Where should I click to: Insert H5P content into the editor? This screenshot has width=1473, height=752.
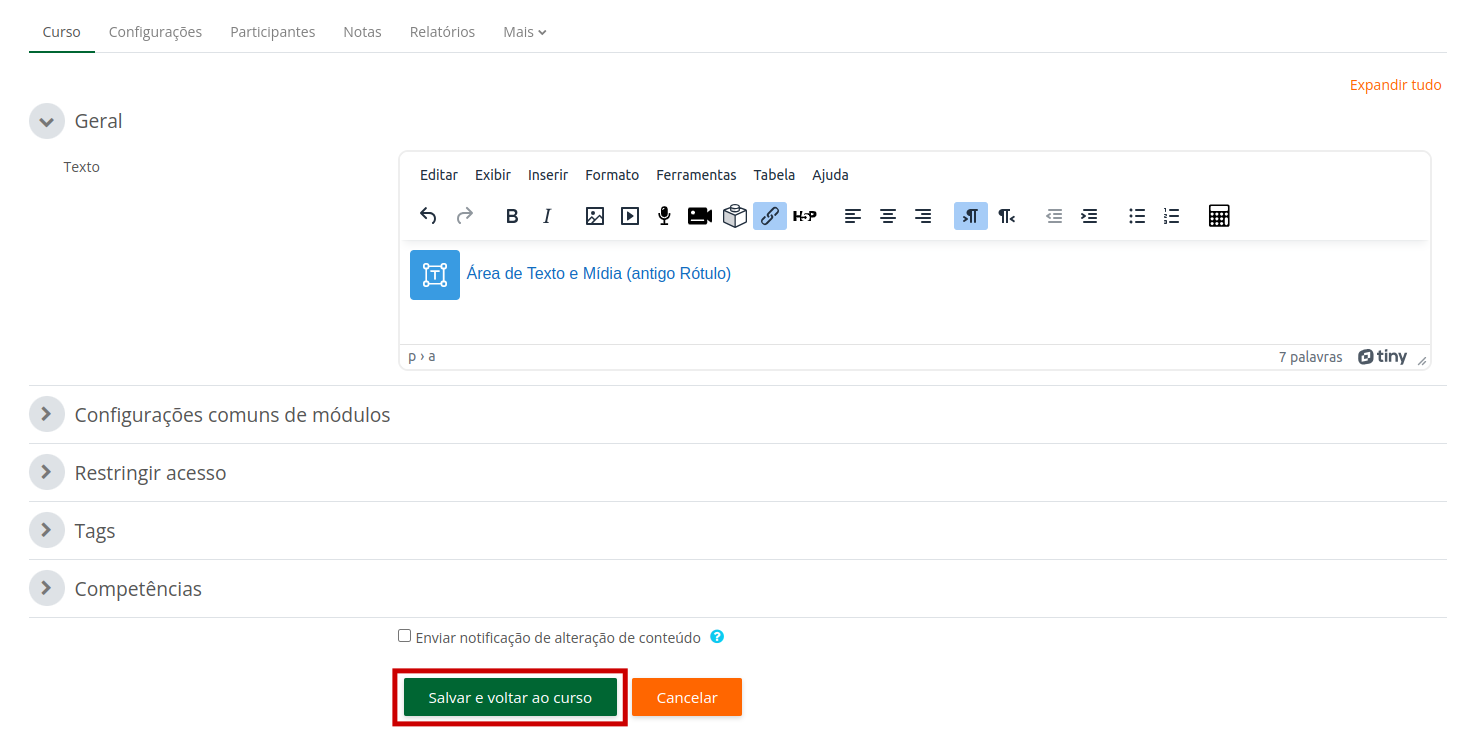[805, 215]
